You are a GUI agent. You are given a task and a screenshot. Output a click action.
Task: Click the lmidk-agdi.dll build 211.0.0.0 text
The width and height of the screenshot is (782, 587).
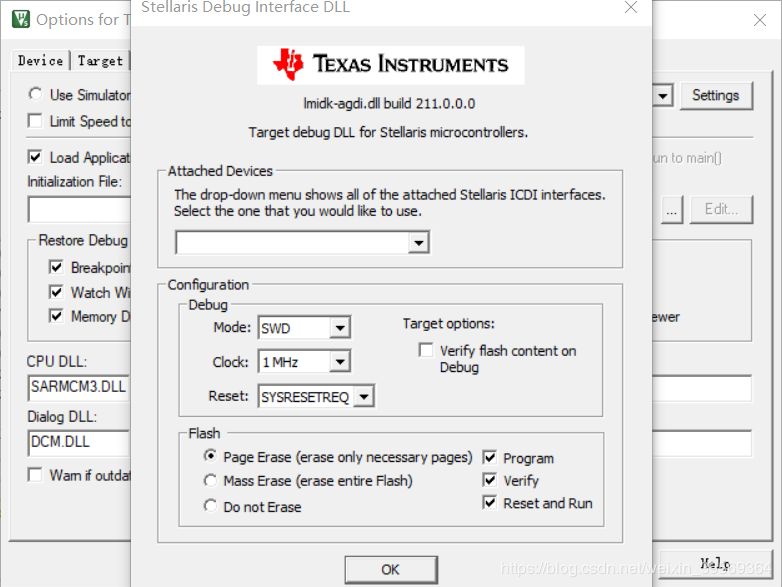(x=390, y=104)
